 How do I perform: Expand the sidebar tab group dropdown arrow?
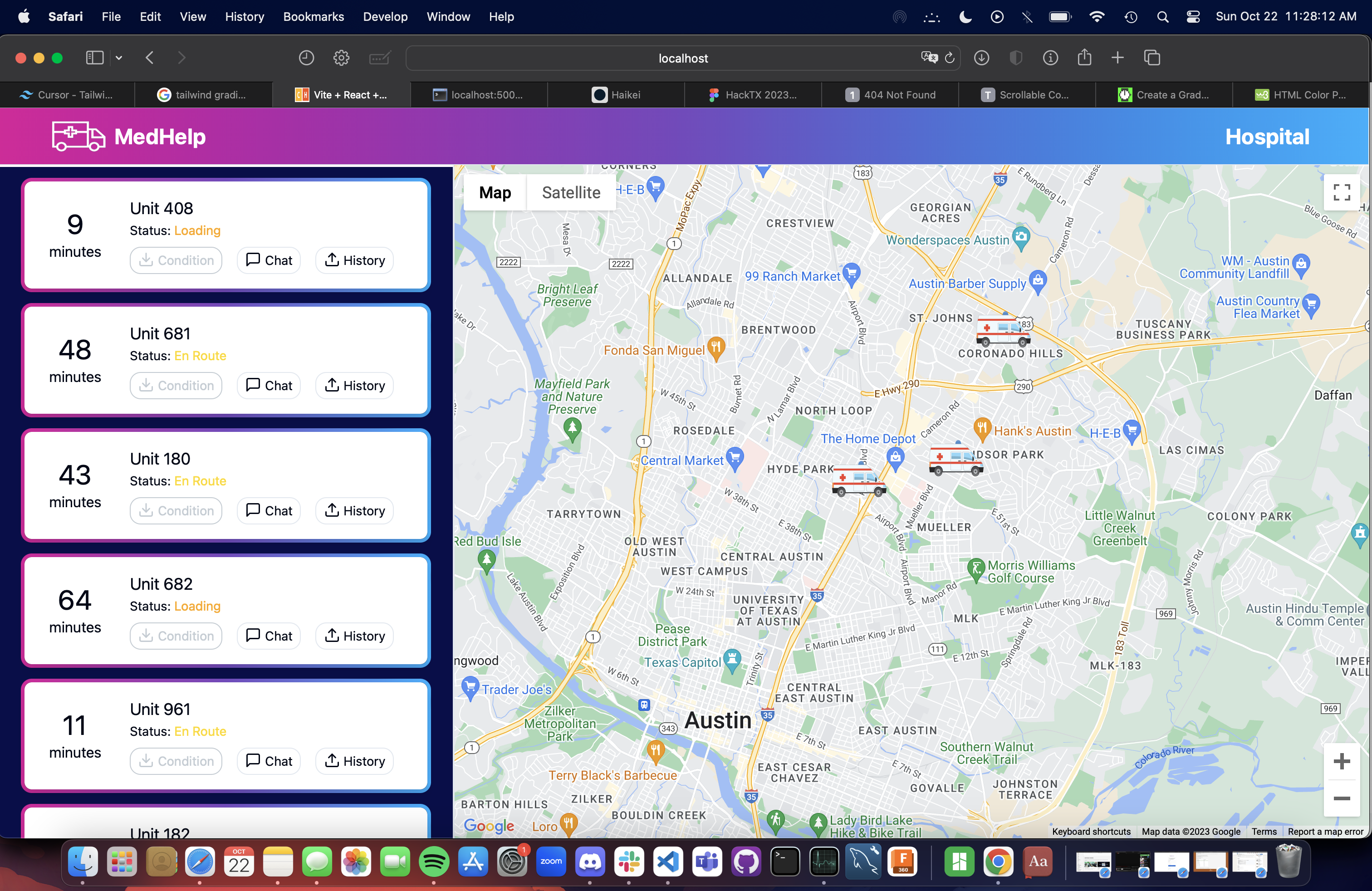pos(119,58)
